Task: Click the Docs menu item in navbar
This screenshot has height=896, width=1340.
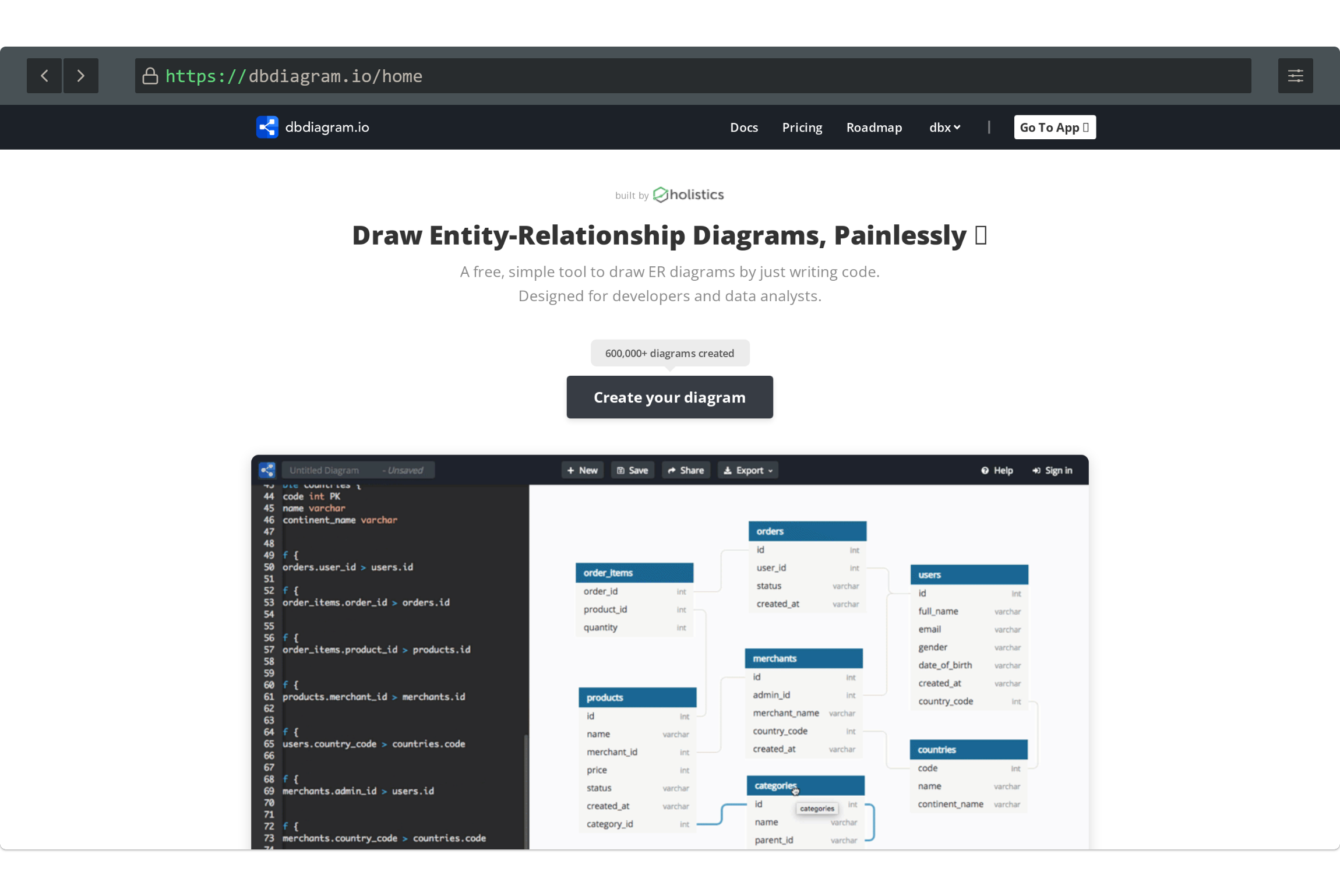Action: tap(745, 126)
